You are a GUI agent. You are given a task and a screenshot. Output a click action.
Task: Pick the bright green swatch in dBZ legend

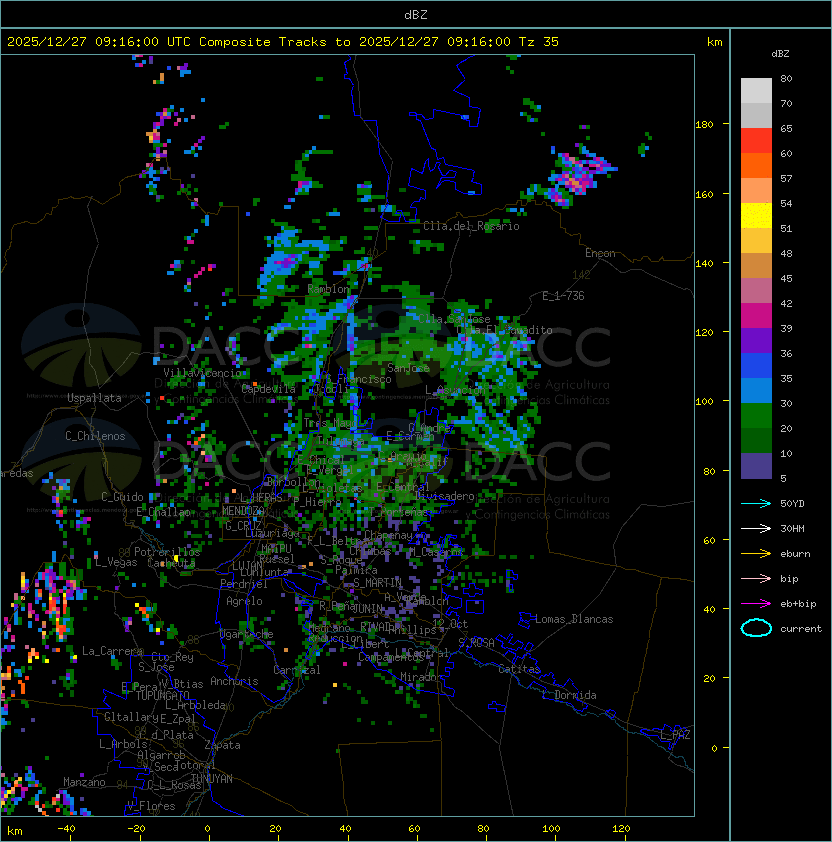756,416
